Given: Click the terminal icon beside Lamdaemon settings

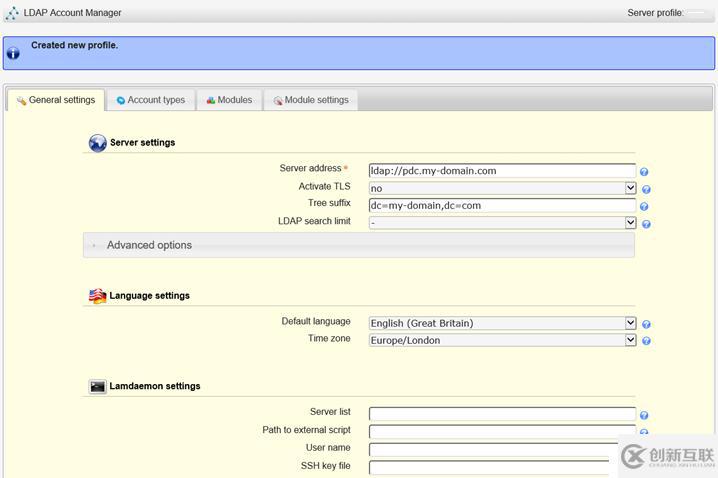Looking at the screenshot, I should [97, 386].
